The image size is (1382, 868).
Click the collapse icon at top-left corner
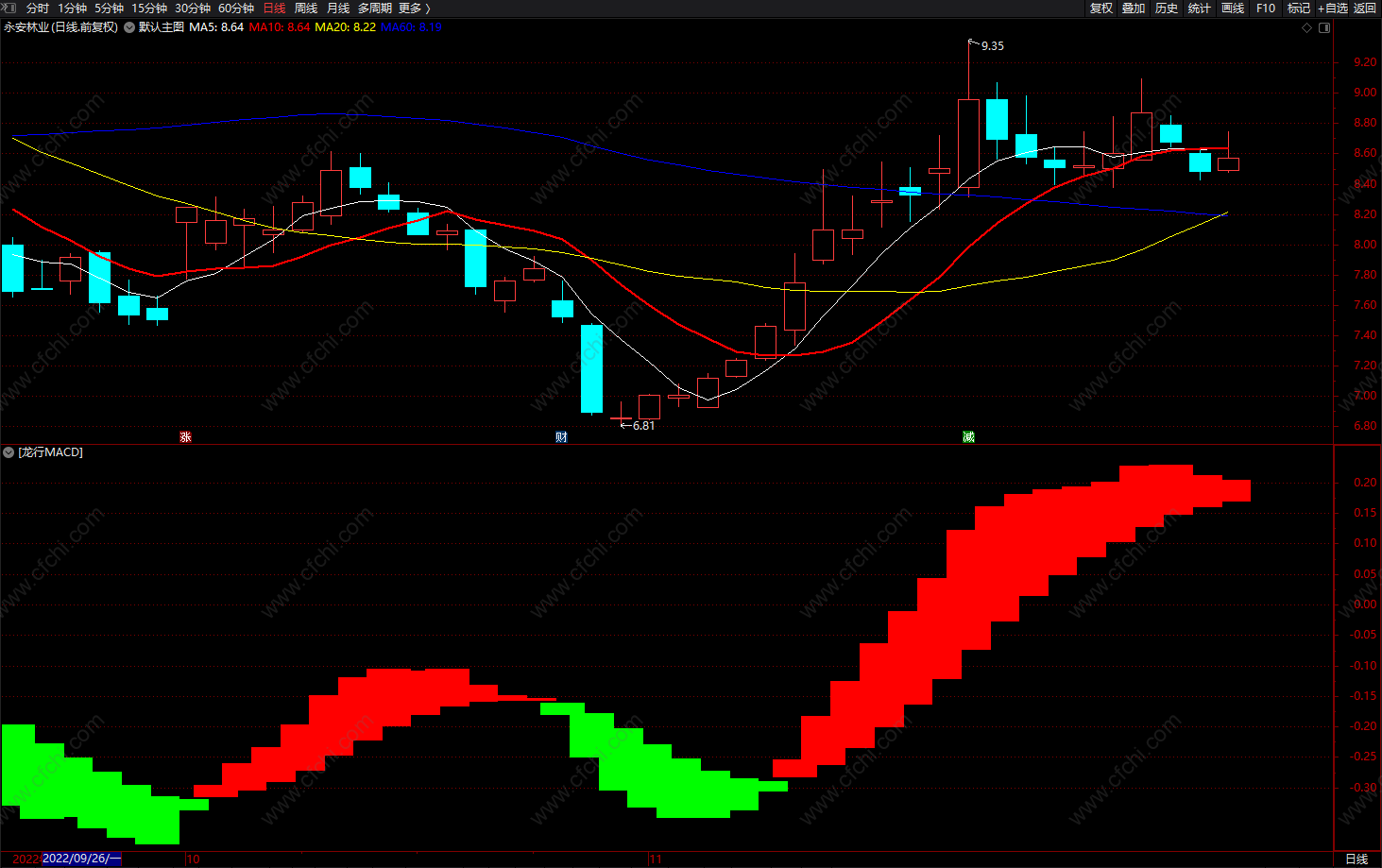coord(9,8)
